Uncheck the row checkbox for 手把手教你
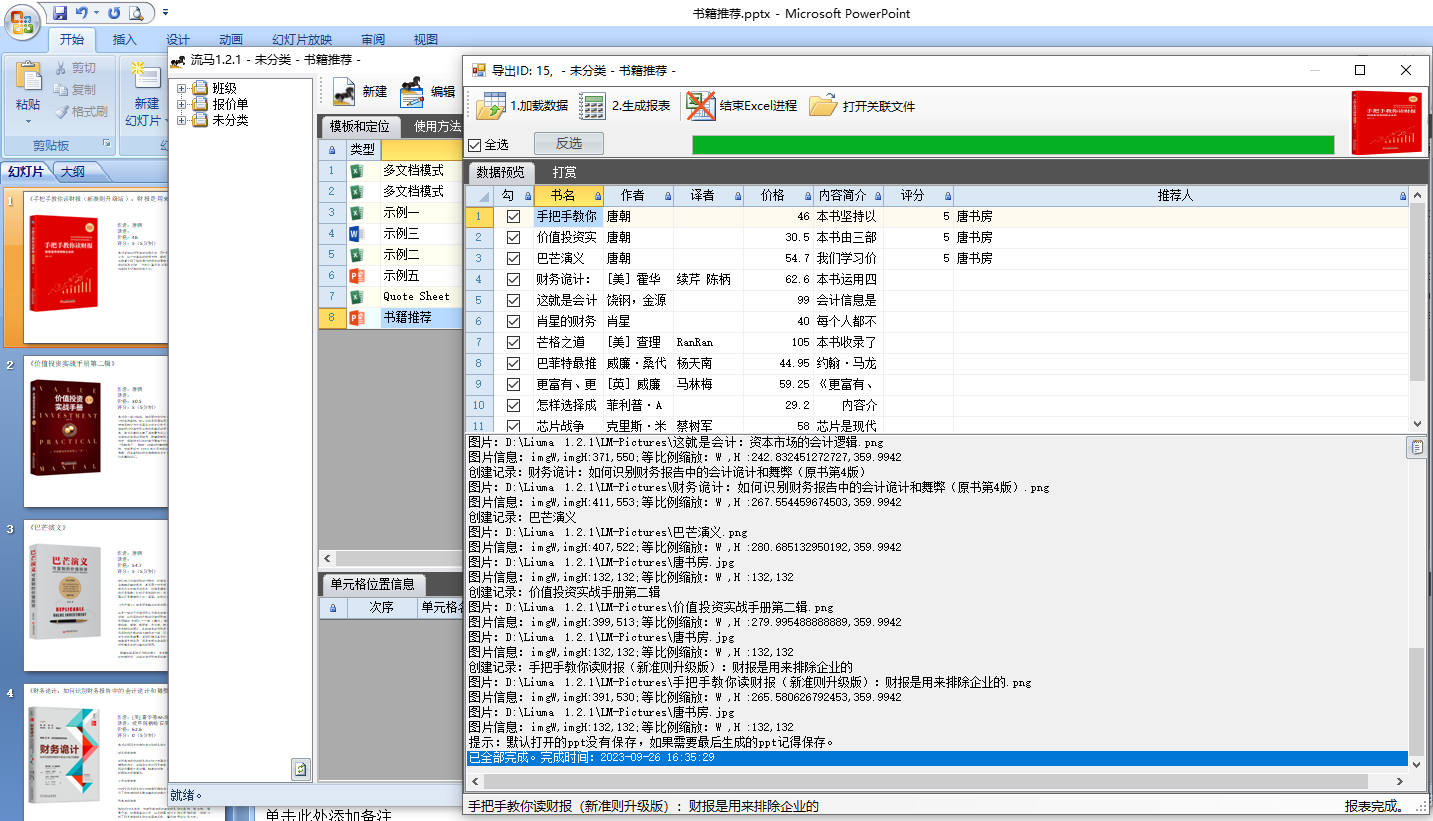This screenshot has width=1433, height=821. click(x=513, y=216)
